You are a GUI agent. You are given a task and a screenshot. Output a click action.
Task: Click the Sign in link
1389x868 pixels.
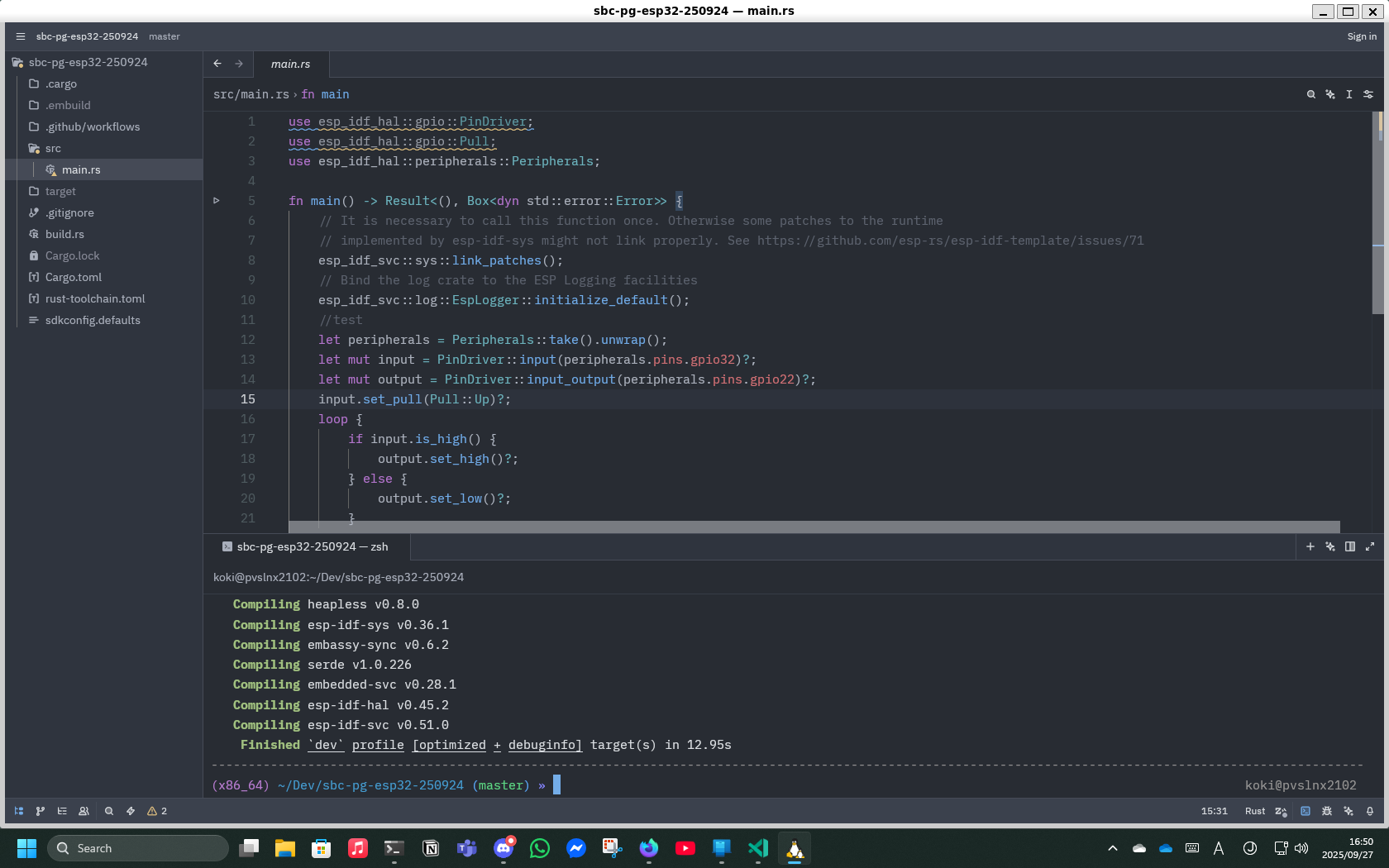click(1361, 36)
